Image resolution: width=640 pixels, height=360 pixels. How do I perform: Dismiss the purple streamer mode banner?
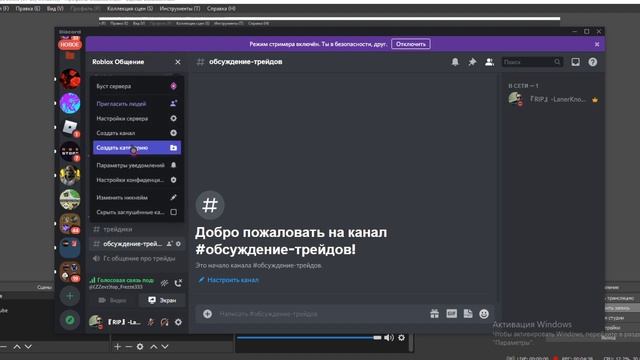pyautogui.click(x=597, y=44)
